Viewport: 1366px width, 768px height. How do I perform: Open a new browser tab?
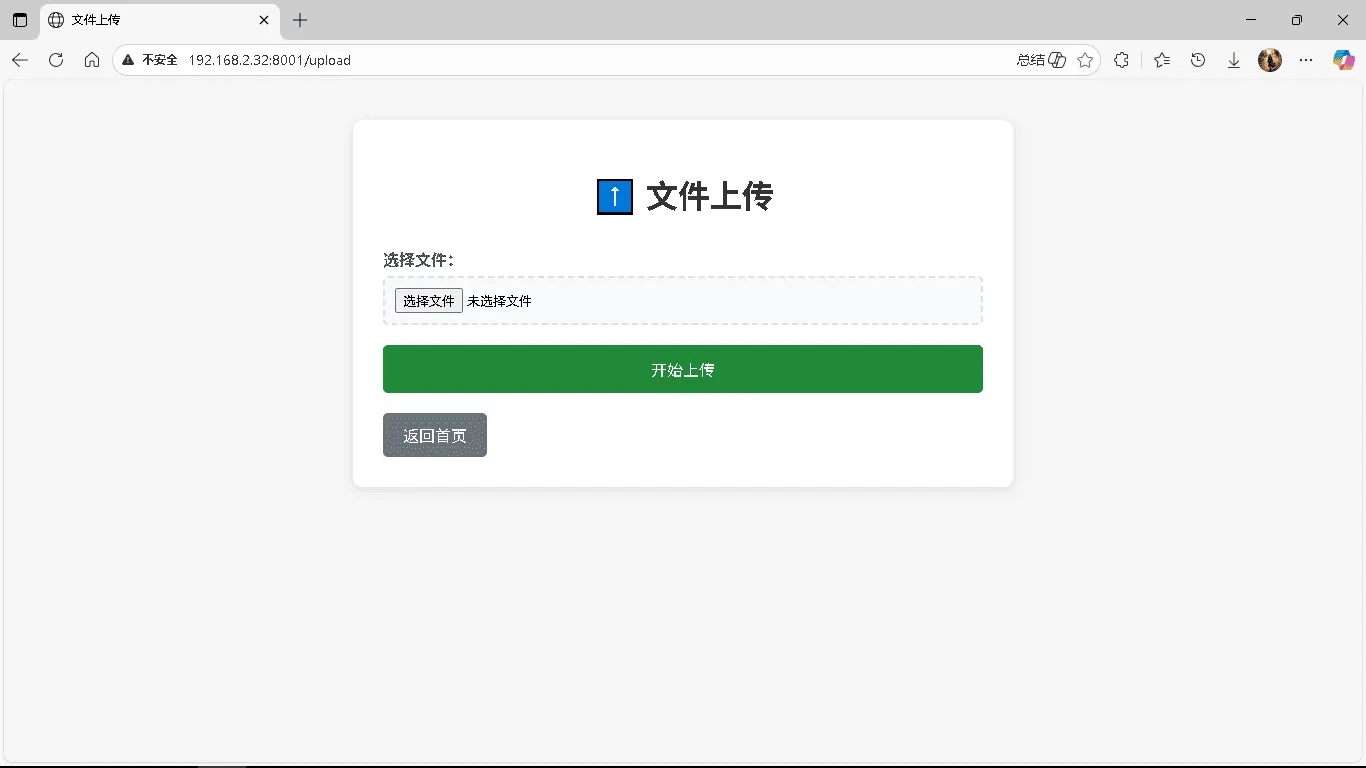[299, 20]
